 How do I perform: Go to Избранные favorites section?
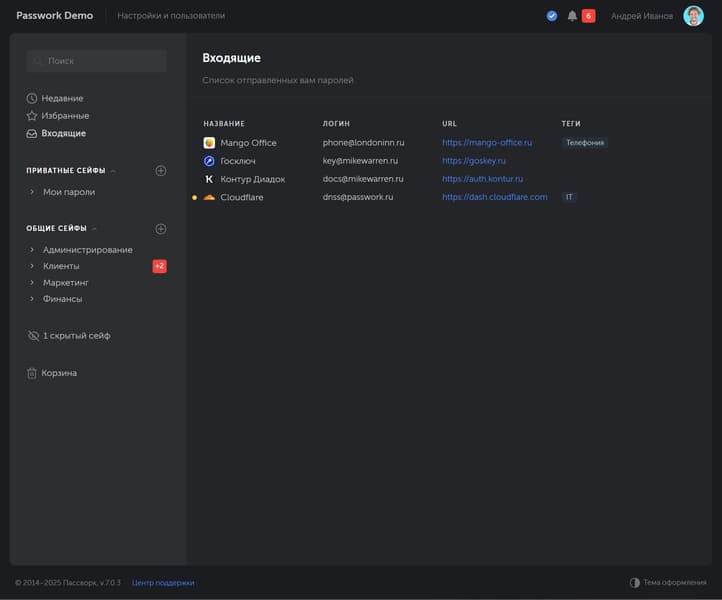point(64,116)
